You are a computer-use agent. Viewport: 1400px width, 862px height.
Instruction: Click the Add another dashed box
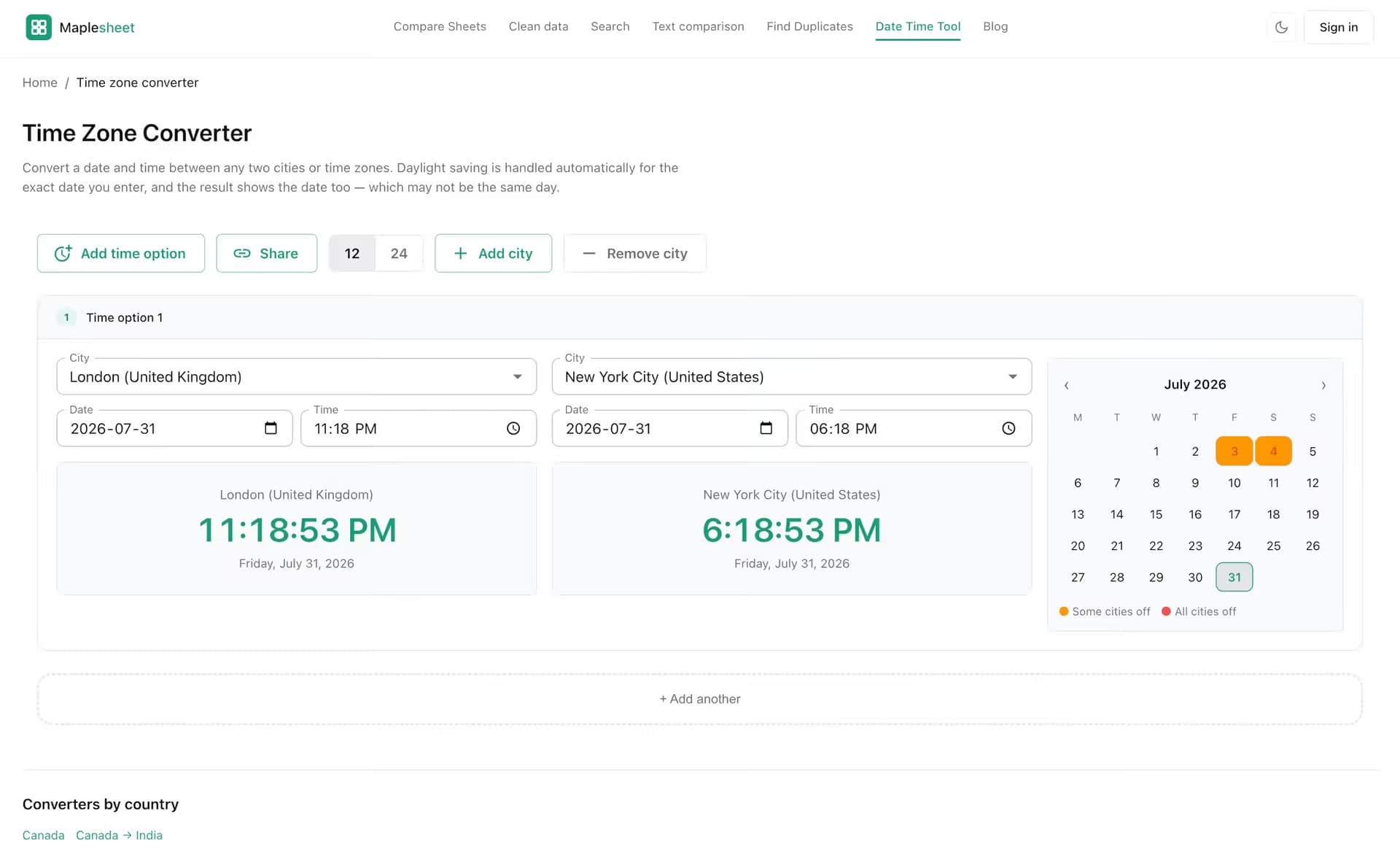(x=699, y=699)
